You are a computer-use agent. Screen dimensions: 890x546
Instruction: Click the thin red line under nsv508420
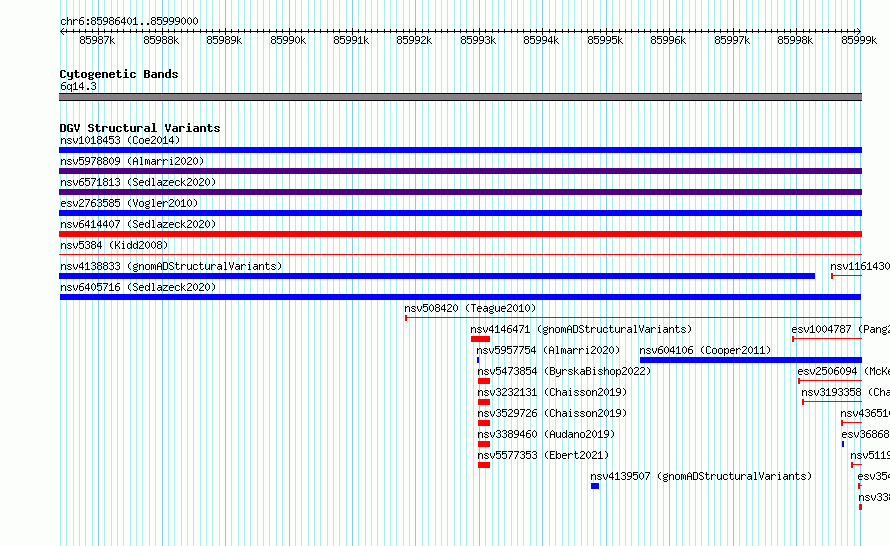633,318
